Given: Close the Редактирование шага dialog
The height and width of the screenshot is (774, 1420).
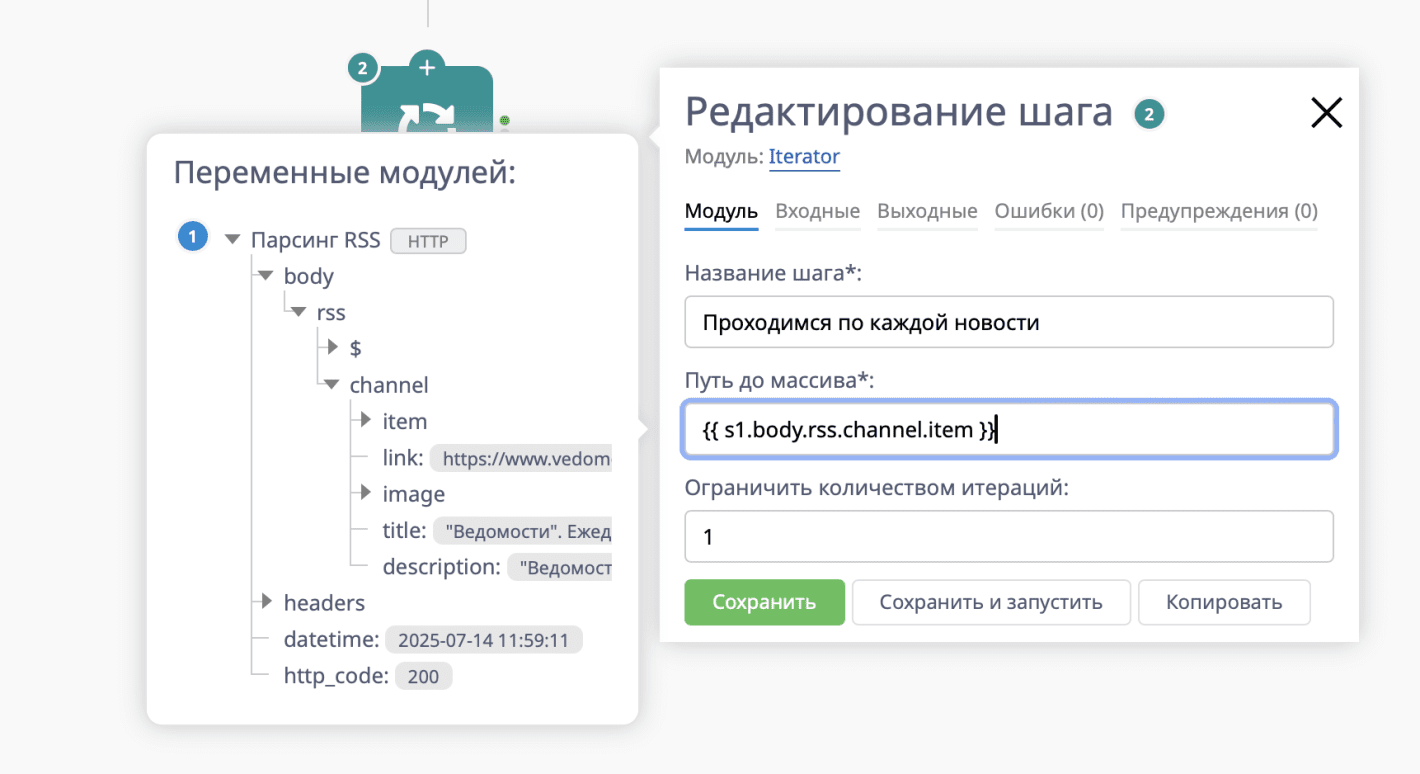Looking at the screenshot, I should coord(1326,112).
